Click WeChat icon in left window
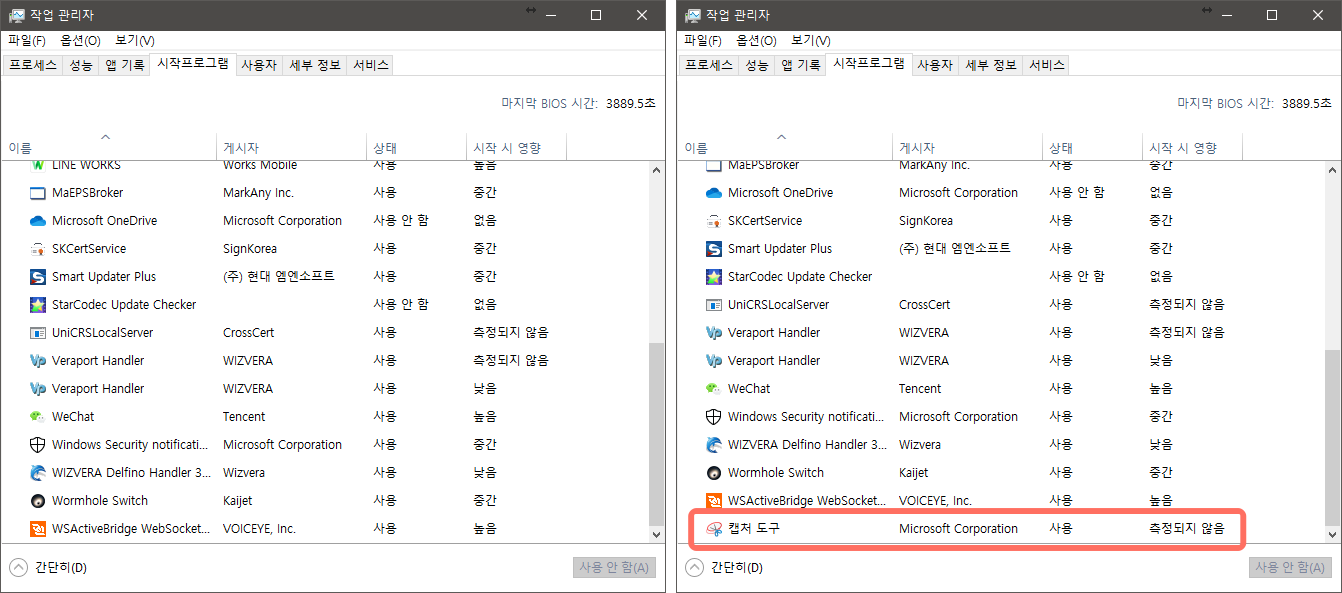 pyautogui.click(x=38, y=417)
